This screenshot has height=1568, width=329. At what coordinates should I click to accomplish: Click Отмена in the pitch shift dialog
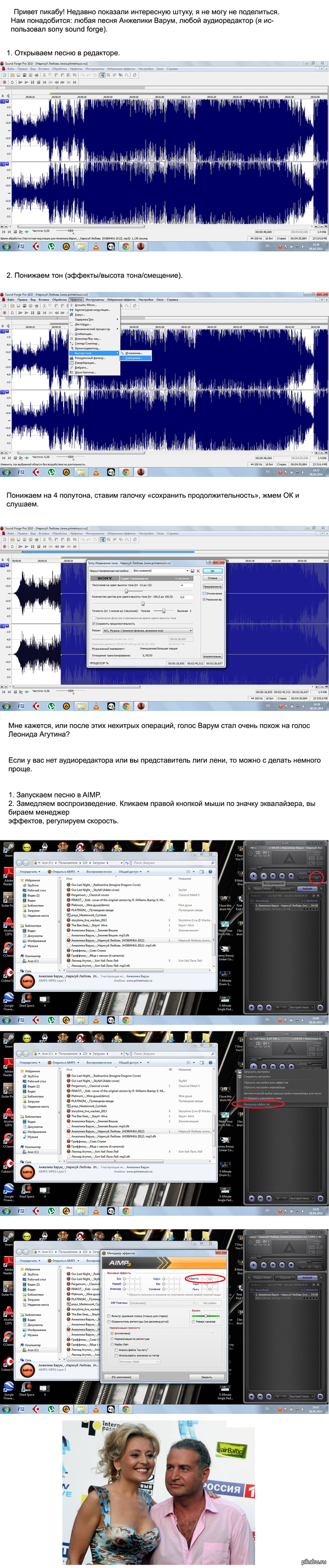213,578
